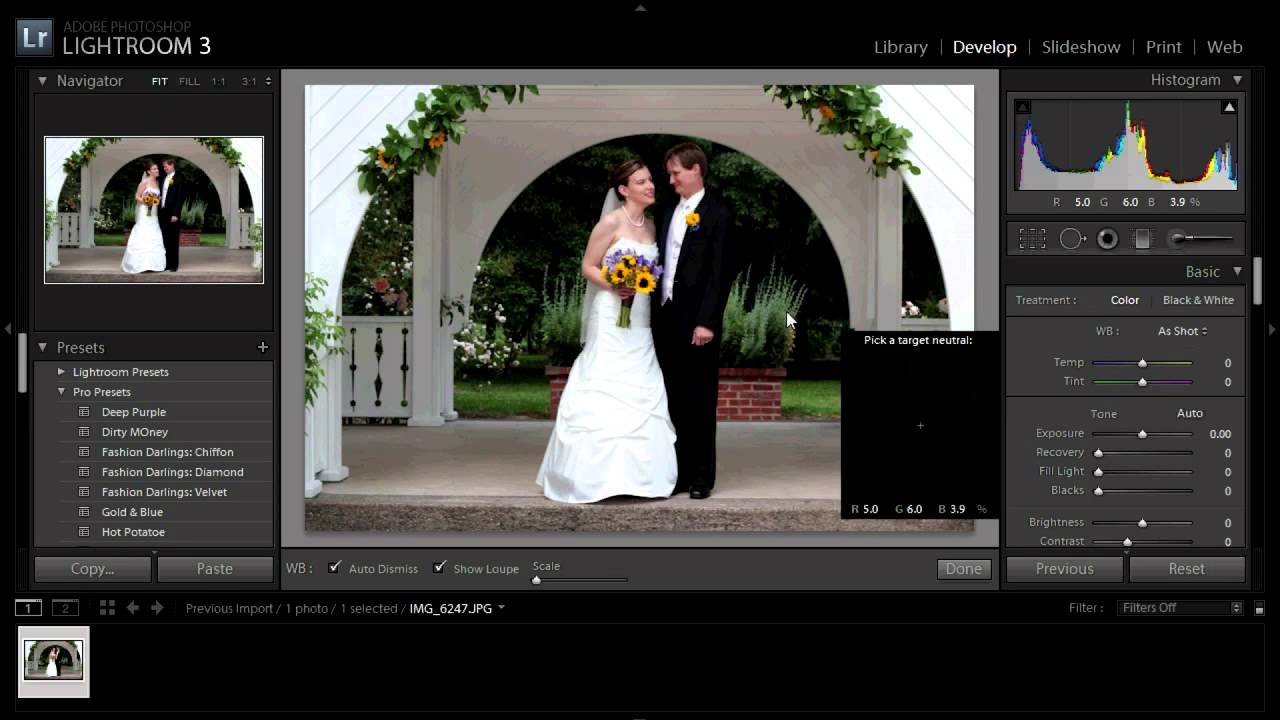Set Navigator zoom to FILL
The height and width of the screenshot is (720, 1280).
189,81
